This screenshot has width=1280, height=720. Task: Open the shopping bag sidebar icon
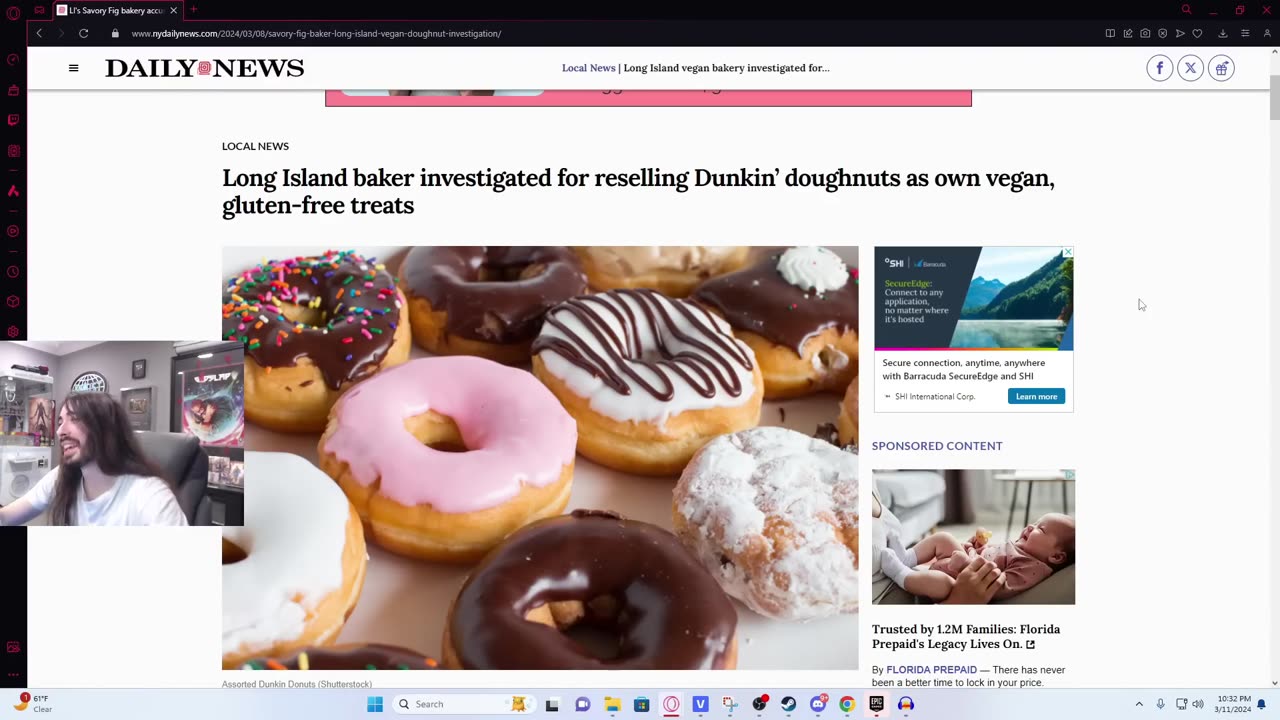[x=13, y=90]
